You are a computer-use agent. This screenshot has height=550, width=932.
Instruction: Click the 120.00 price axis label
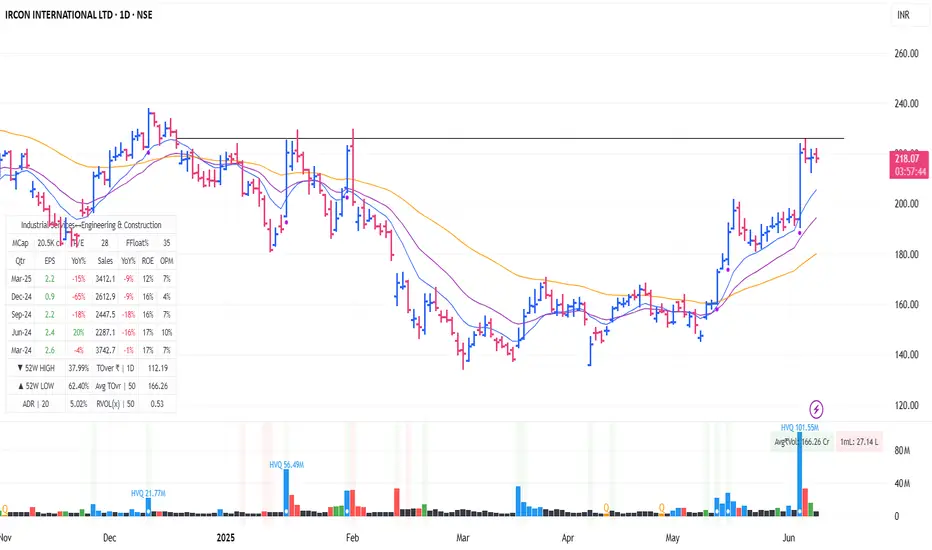[x=906, y=406]
